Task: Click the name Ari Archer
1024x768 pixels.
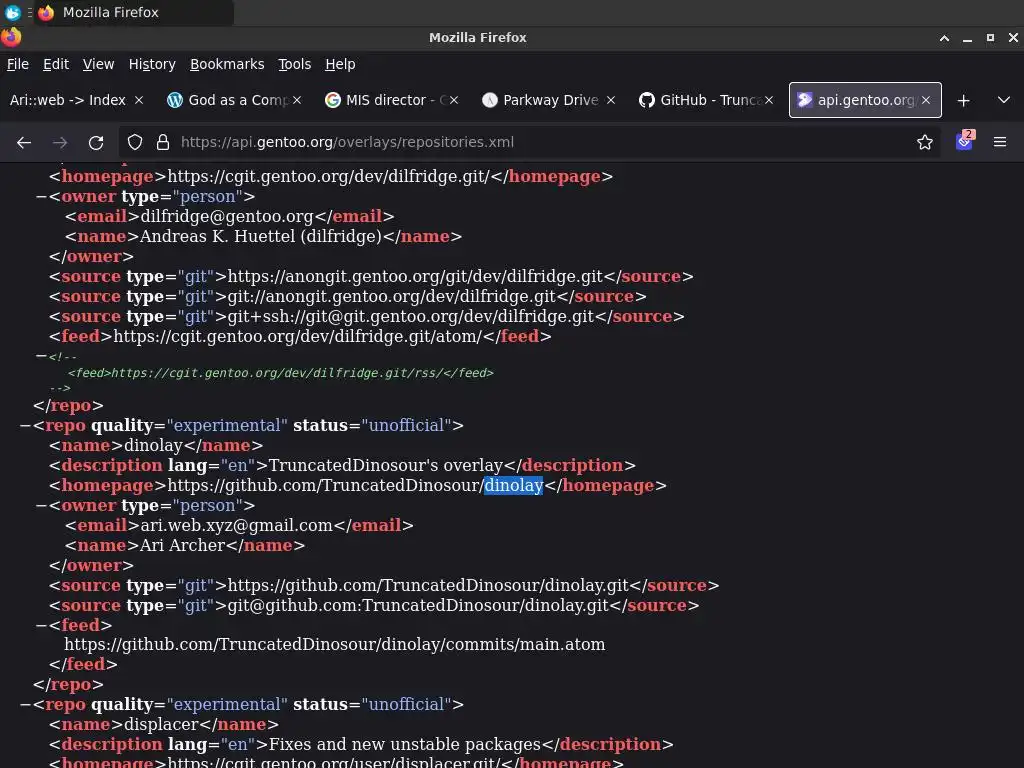Action: click(x=182, y=545)
